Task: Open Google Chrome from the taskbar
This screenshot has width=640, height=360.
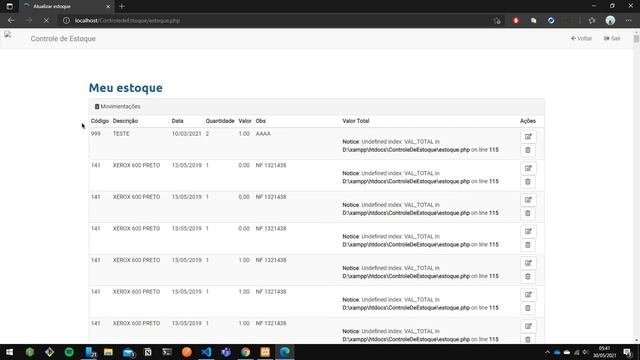Action: pos(245,352)
